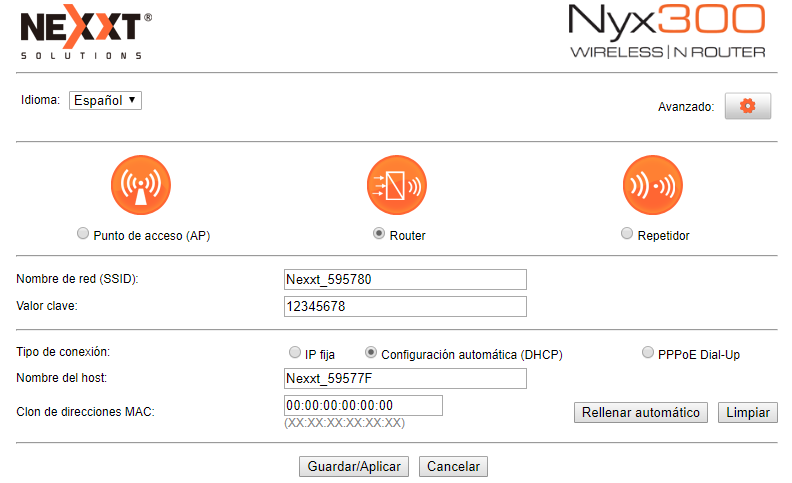The width and height of the screenshot is (792, 483).
Task: Click the Limpiar button
Action: [x=748, y=412]
